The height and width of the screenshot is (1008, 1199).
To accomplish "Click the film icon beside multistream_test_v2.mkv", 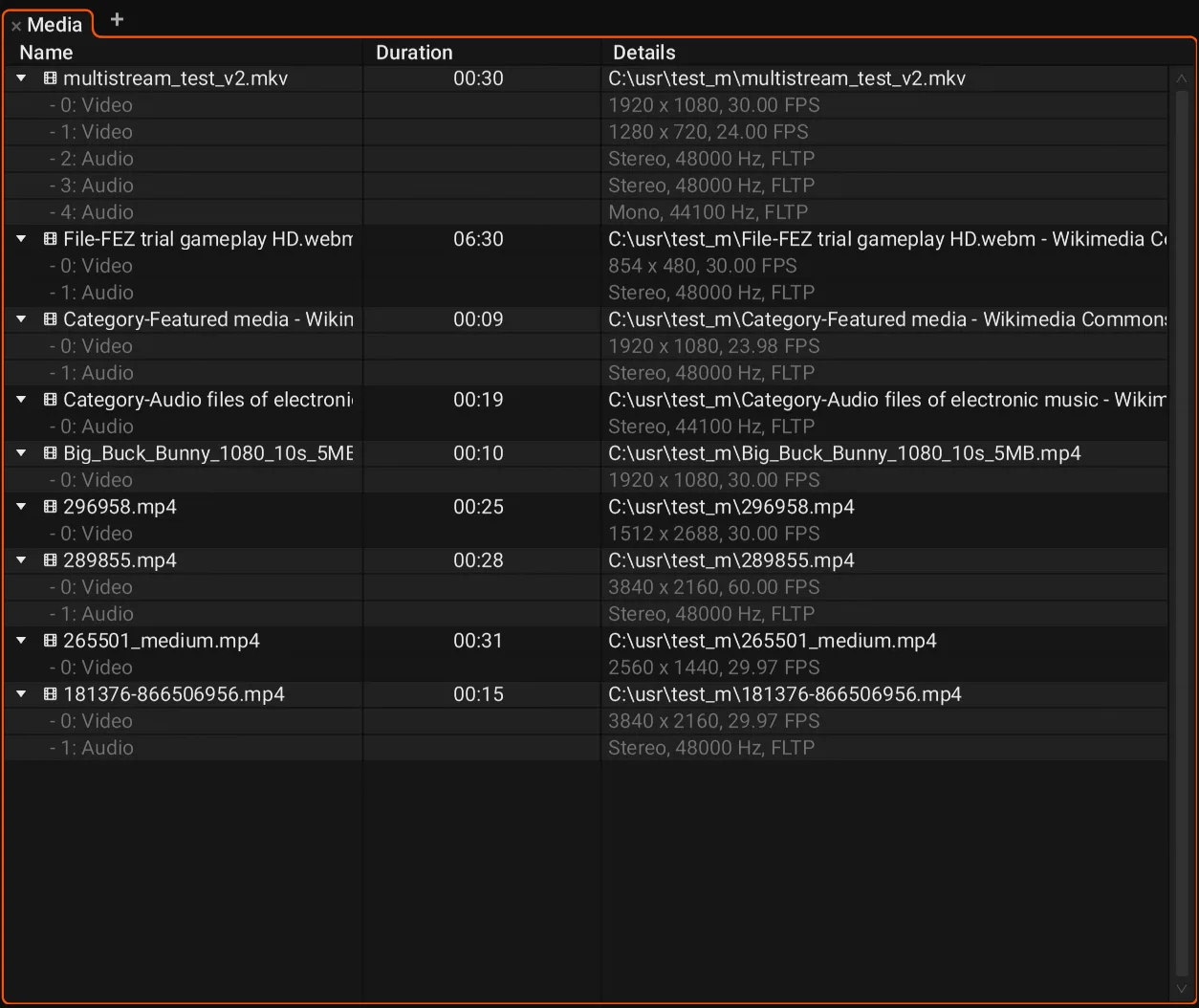I will (x=50, y=78).
